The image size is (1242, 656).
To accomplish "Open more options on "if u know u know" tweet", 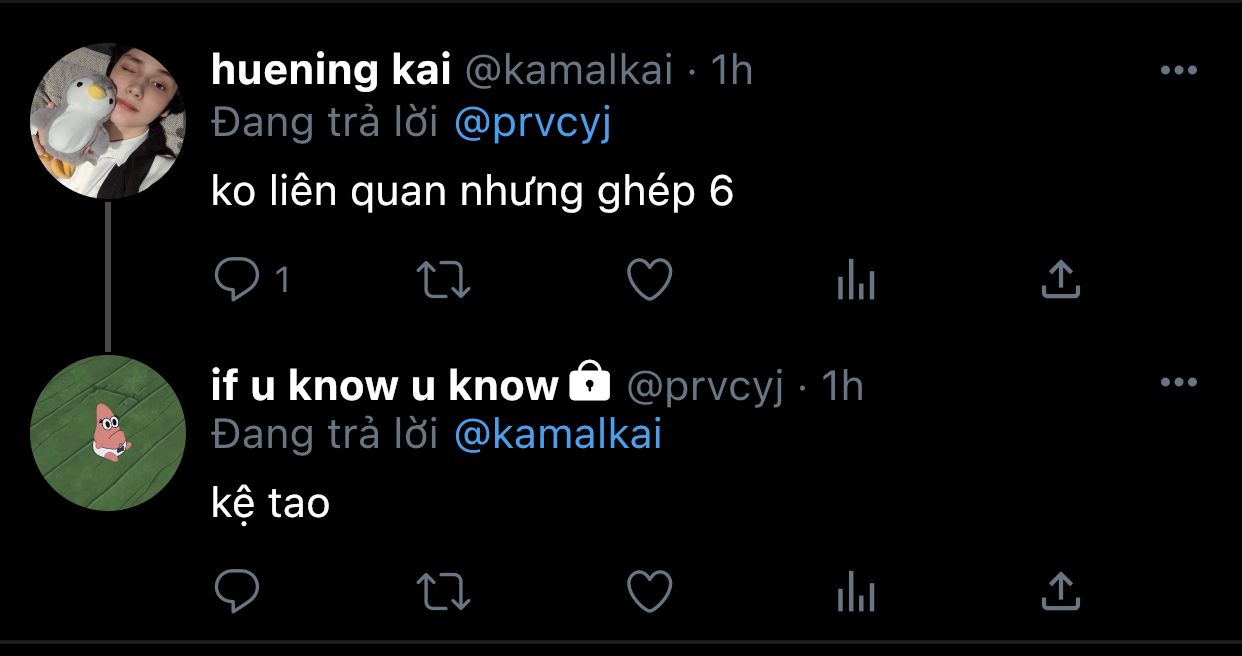I will [1178, 382].
